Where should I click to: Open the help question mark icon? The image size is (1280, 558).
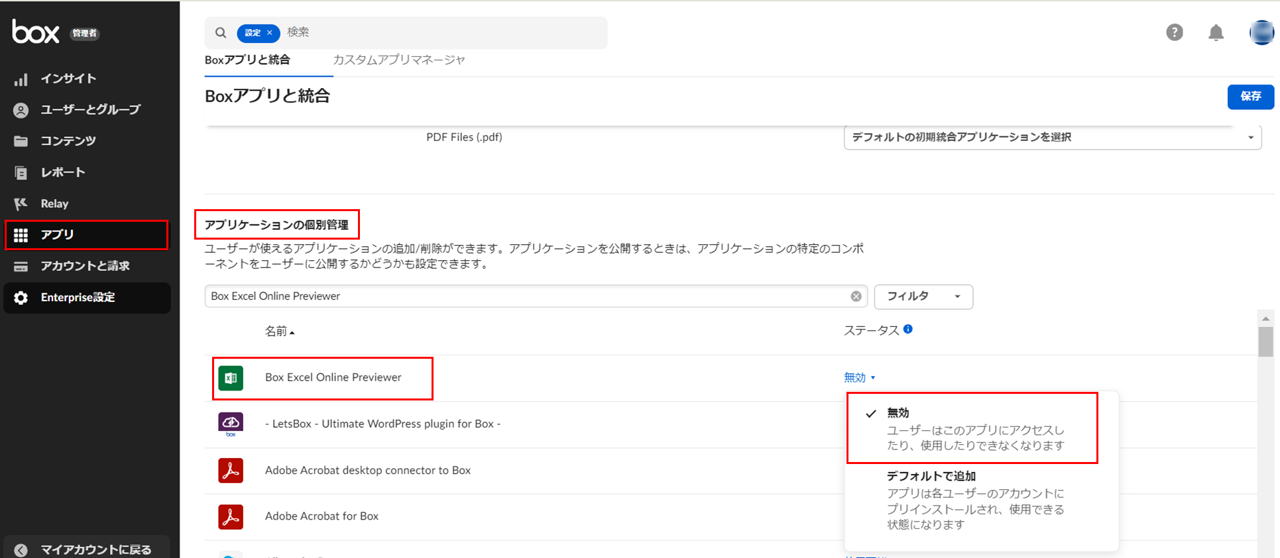click(1175, 32)
